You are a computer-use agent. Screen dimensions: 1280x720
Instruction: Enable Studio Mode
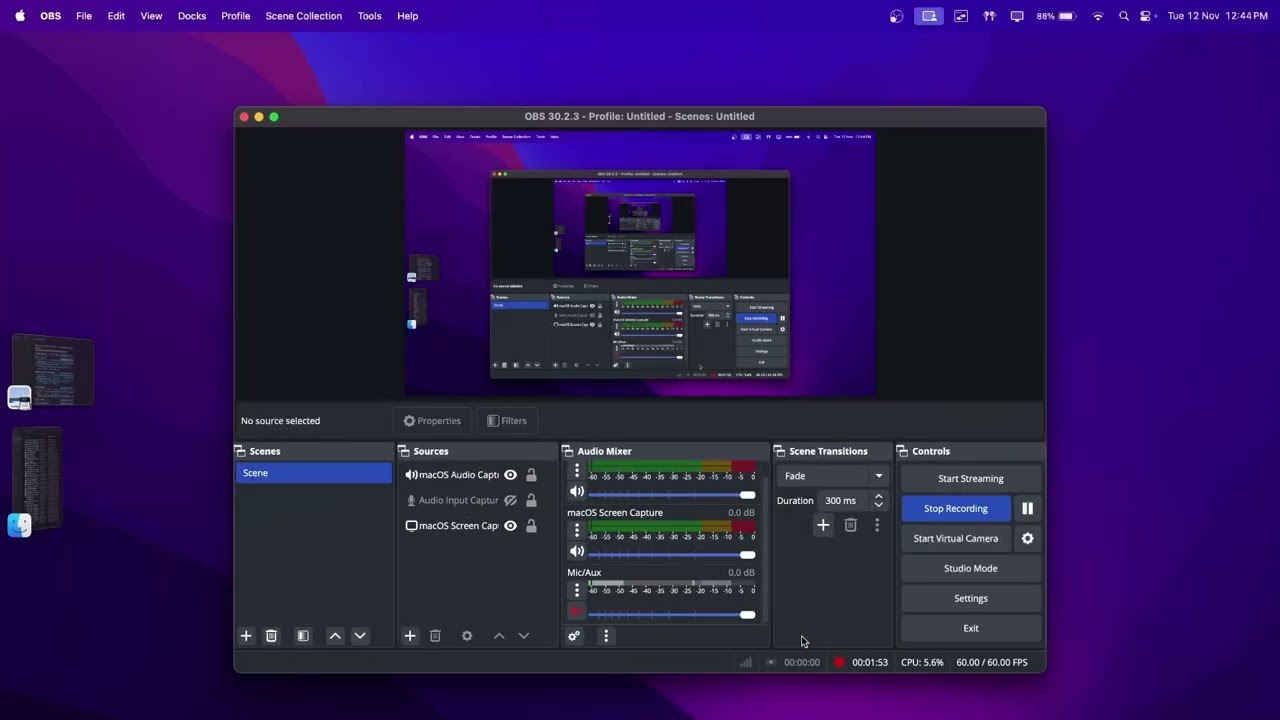971,568
